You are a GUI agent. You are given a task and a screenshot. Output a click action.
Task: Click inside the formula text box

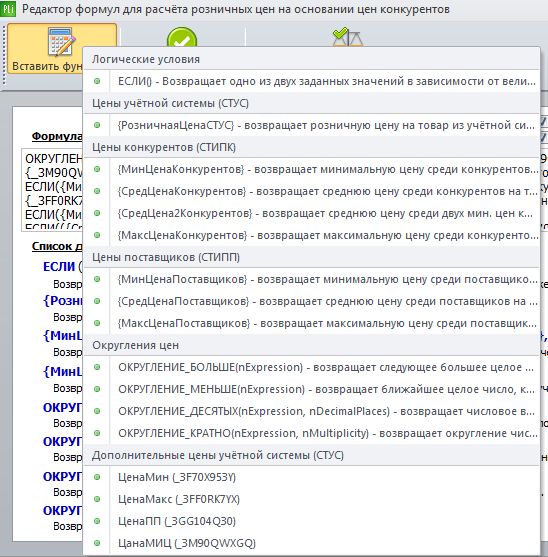click(52, 190)
